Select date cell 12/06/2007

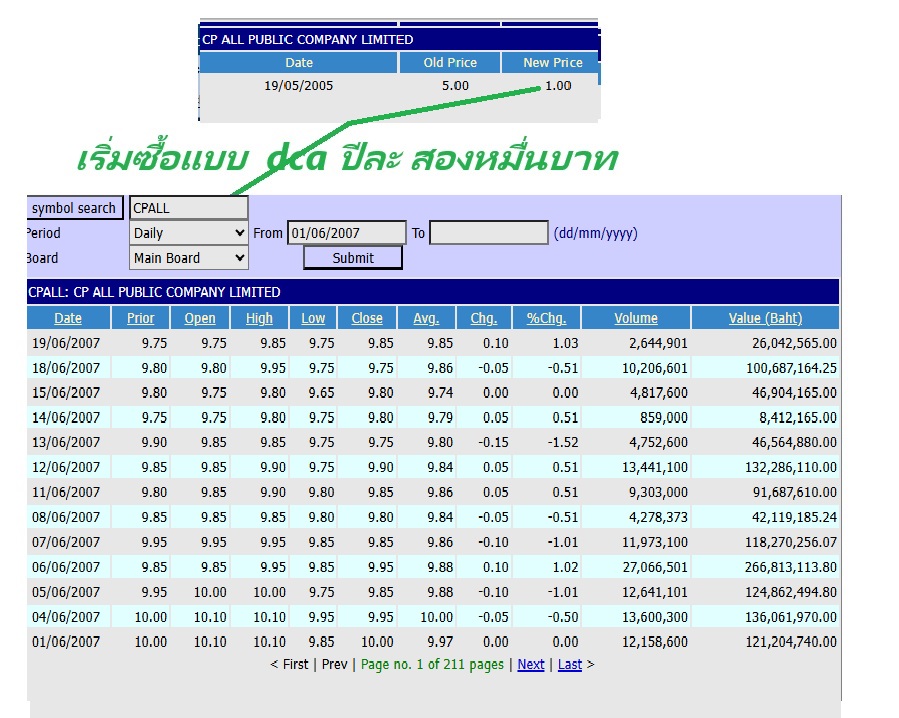pos(66,467)
